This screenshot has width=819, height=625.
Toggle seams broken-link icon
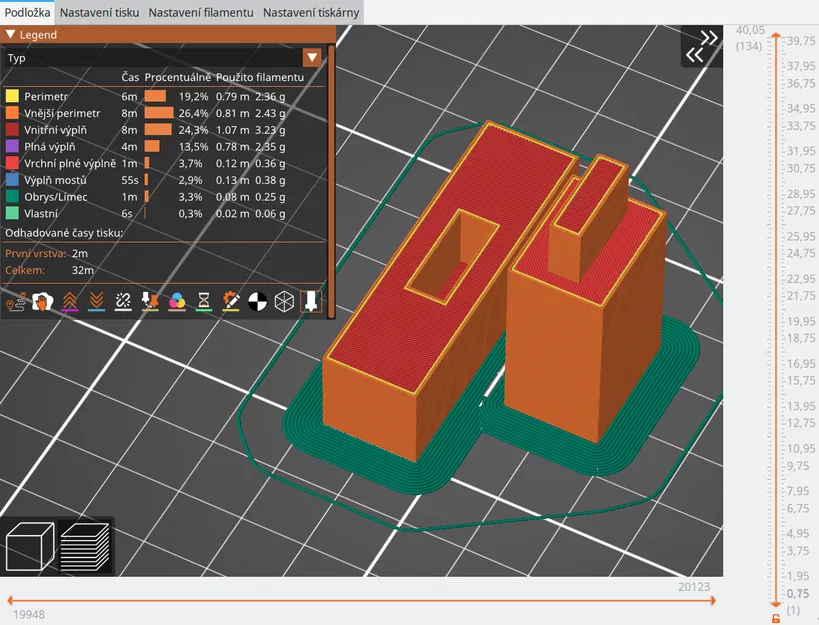[x=123, y=302]
